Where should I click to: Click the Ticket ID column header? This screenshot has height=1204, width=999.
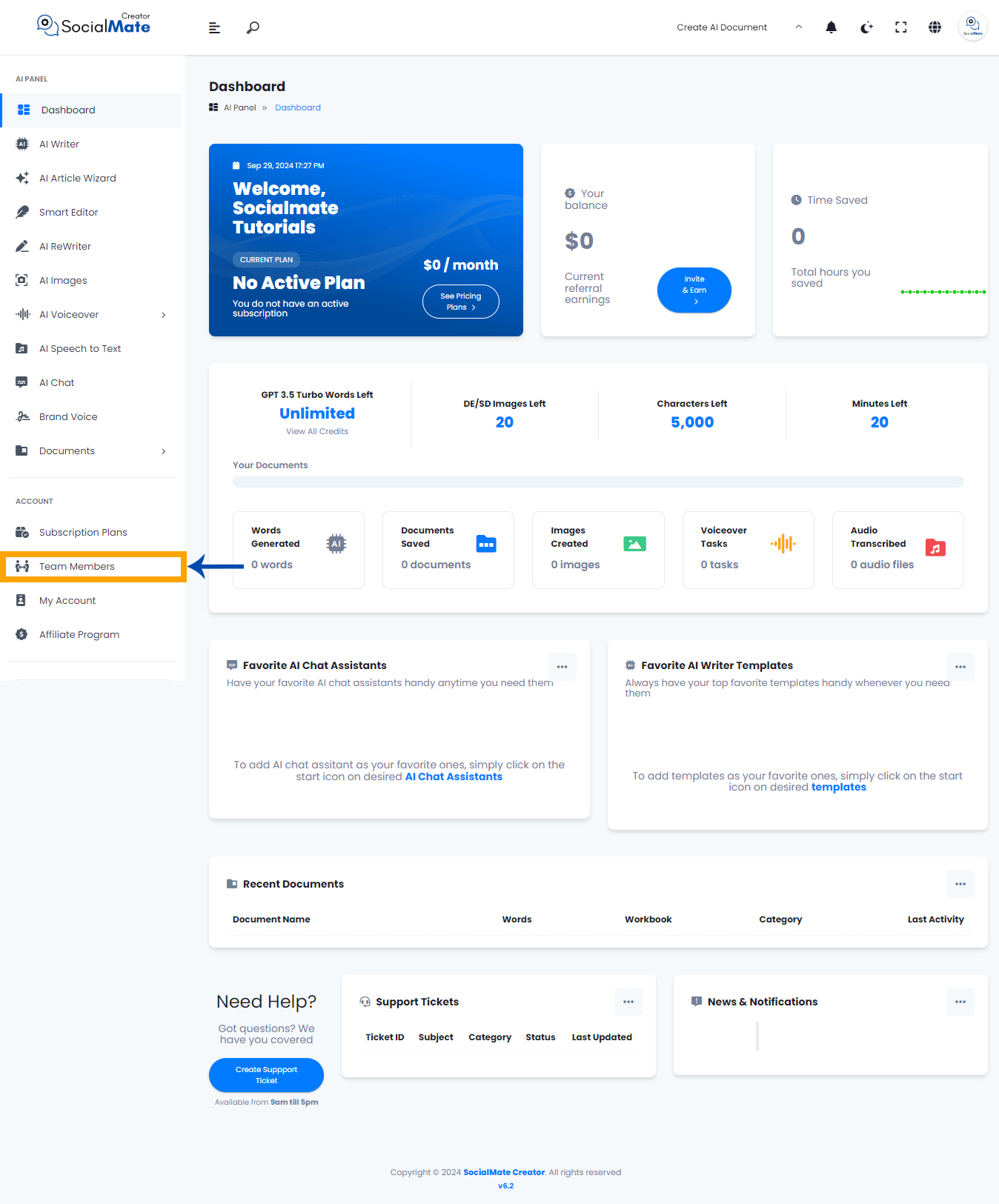385,1037
